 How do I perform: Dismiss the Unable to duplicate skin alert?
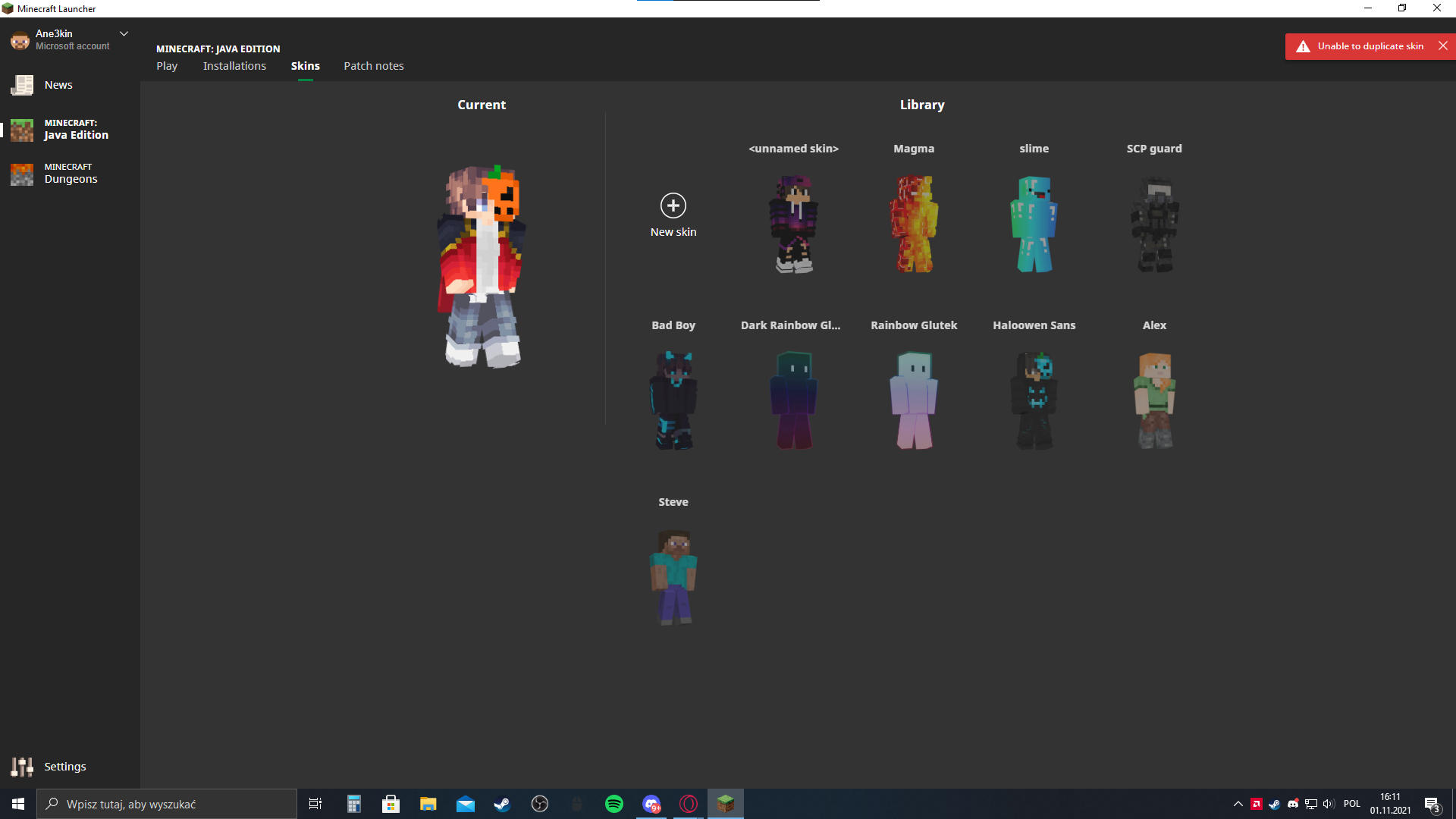pos(1443,46)
